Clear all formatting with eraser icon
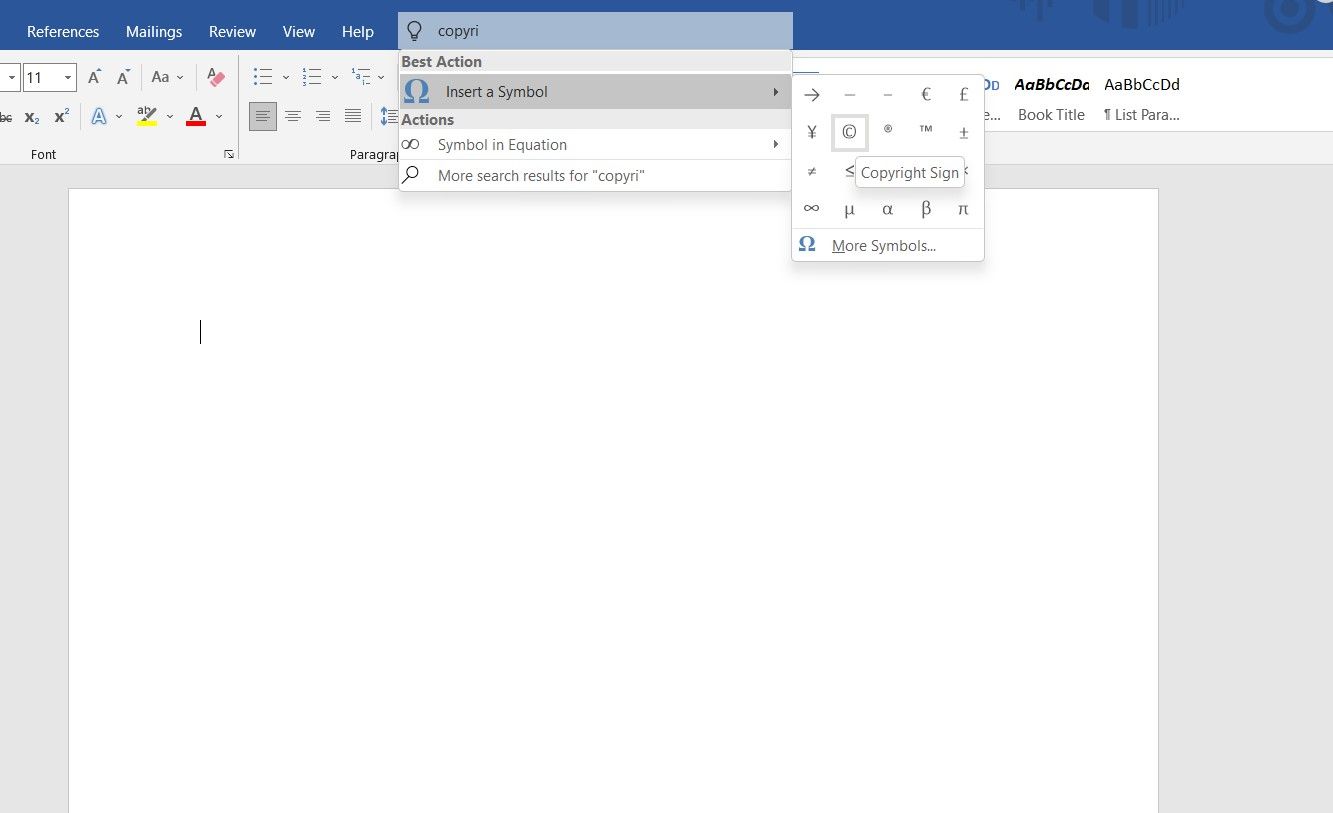1333x813 pixels. point(216,77)
